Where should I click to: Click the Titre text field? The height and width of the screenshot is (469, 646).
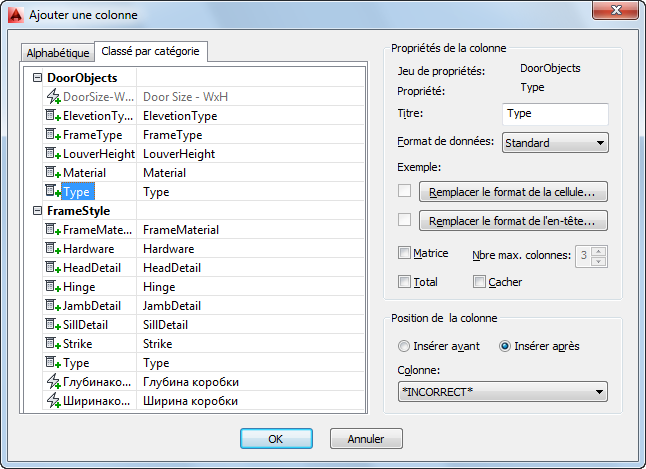click(554, 114)
